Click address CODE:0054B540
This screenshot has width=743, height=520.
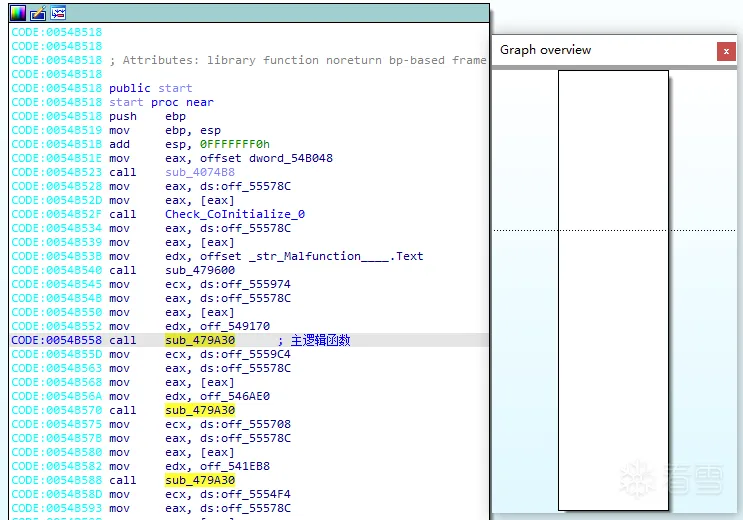click(56, 270)
